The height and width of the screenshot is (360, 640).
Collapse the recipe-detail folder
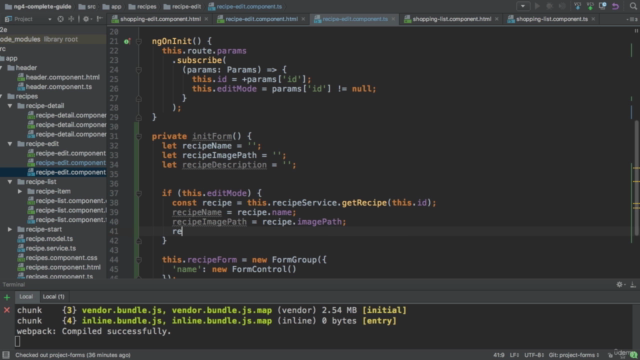[x=10, y=106]
